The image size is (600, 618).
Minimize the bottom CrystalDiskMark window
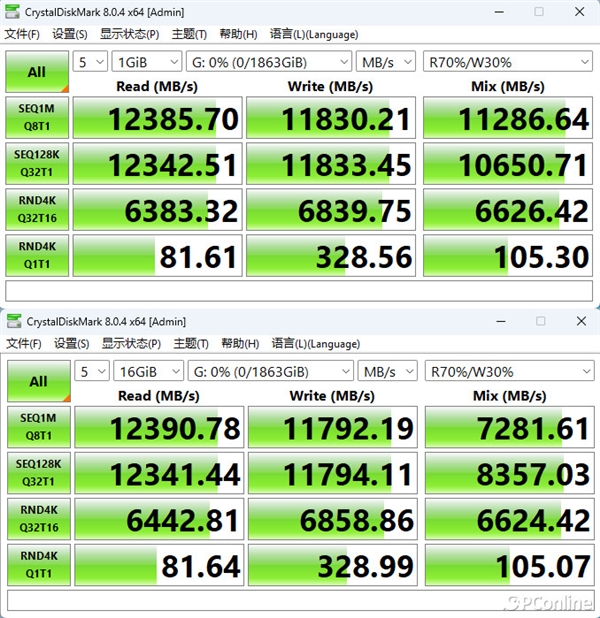pos(501,321)
